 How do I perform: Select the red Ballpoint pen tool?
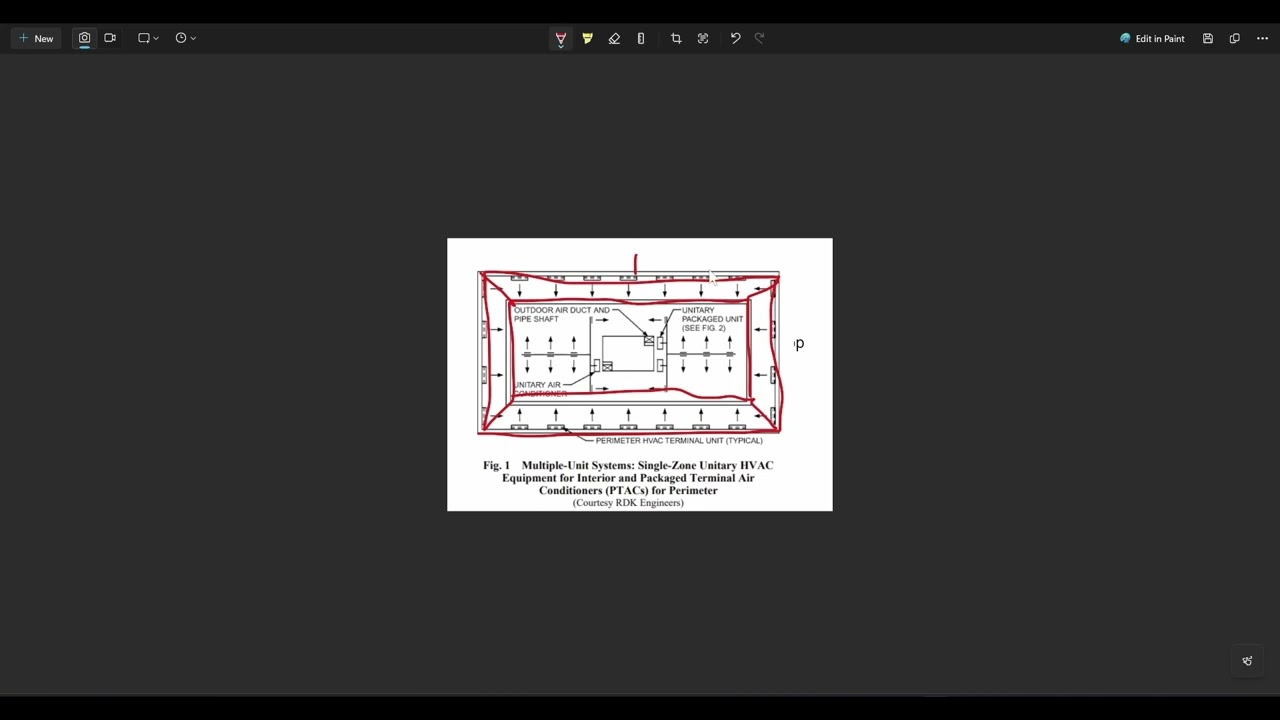click(x=561, y=38)
